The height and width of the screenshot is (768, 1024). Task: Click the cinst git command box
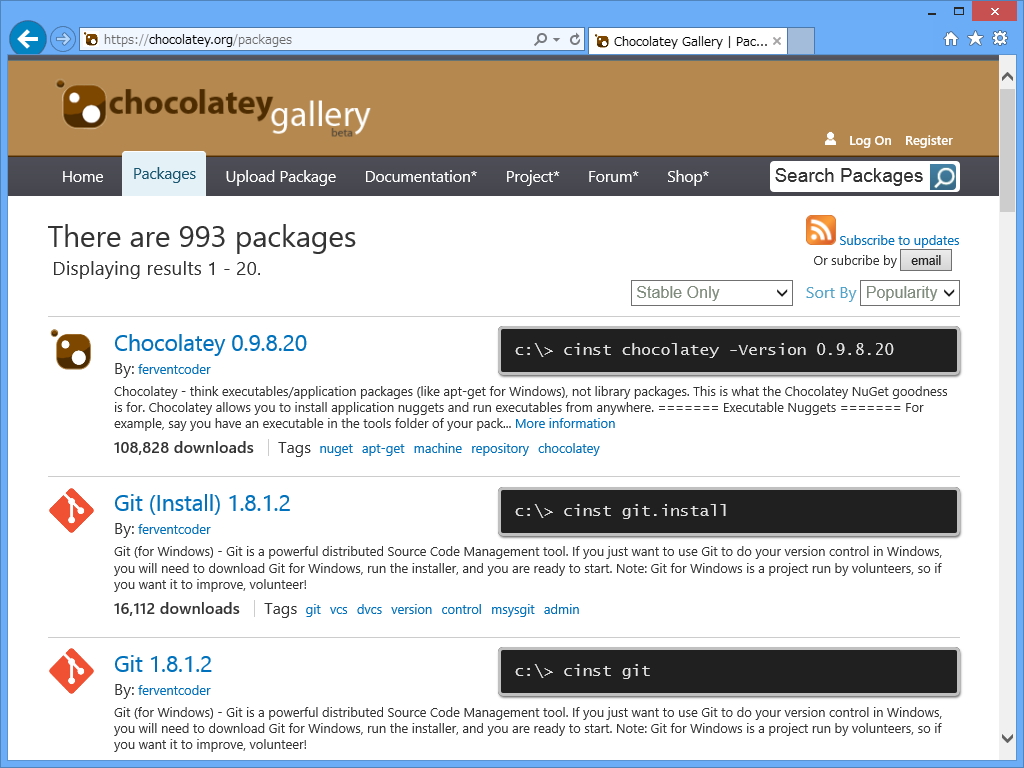pos(729,671)
